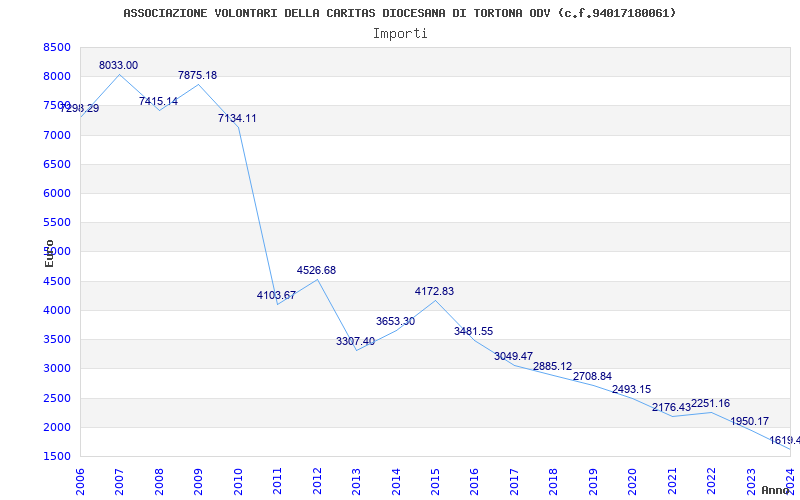Select data label 3653.30
800x500 pixels.
click(x=395, y=321)
